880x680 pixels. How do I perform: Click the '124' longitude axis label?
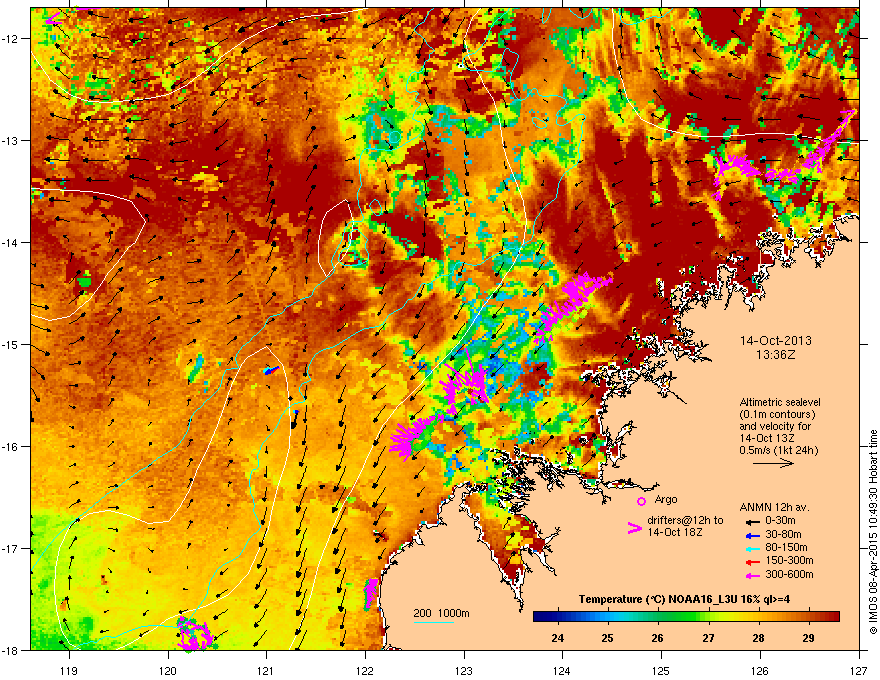(x=562, y=670)
